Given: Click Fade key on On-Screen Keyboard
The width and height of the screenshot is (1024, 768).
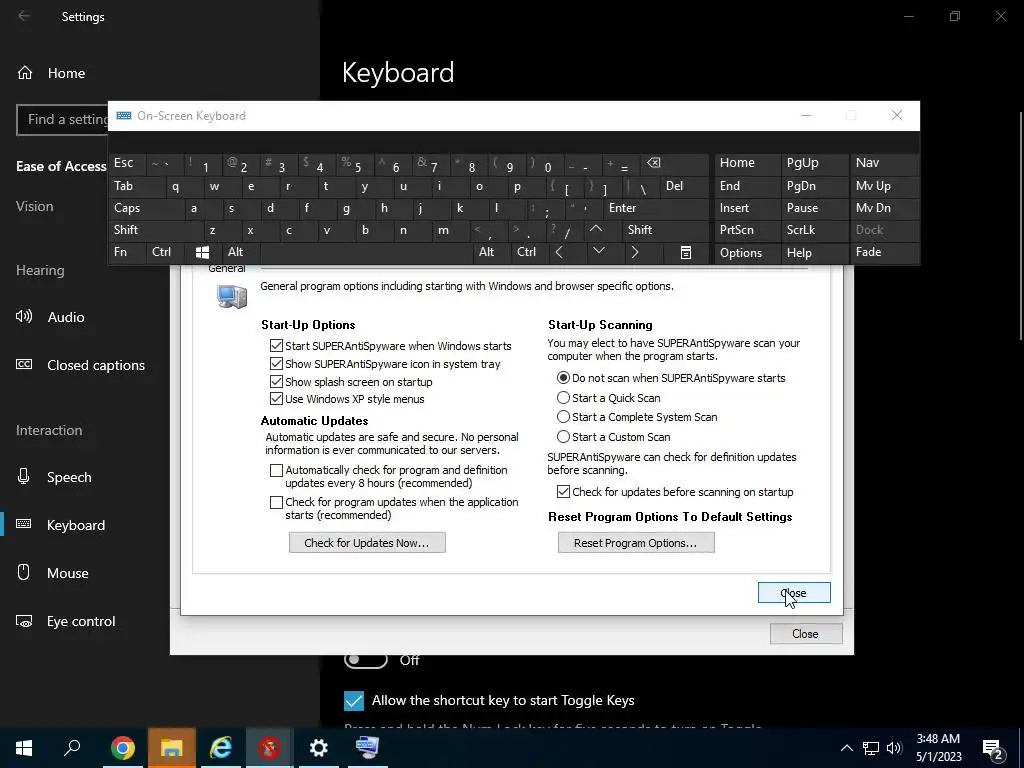Looking at the screenshot, I should click(x=884, y=252).
